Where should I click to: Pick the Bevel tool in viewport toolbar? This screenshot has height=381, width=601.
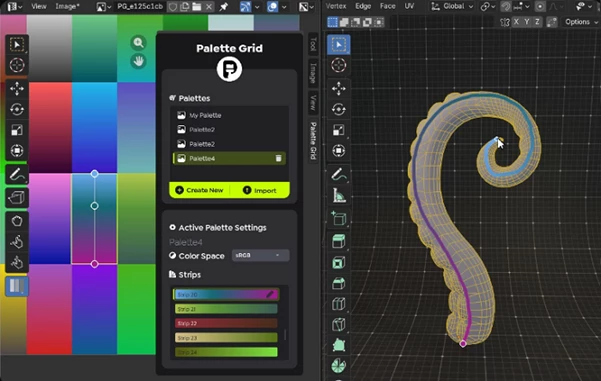point(338,283)
